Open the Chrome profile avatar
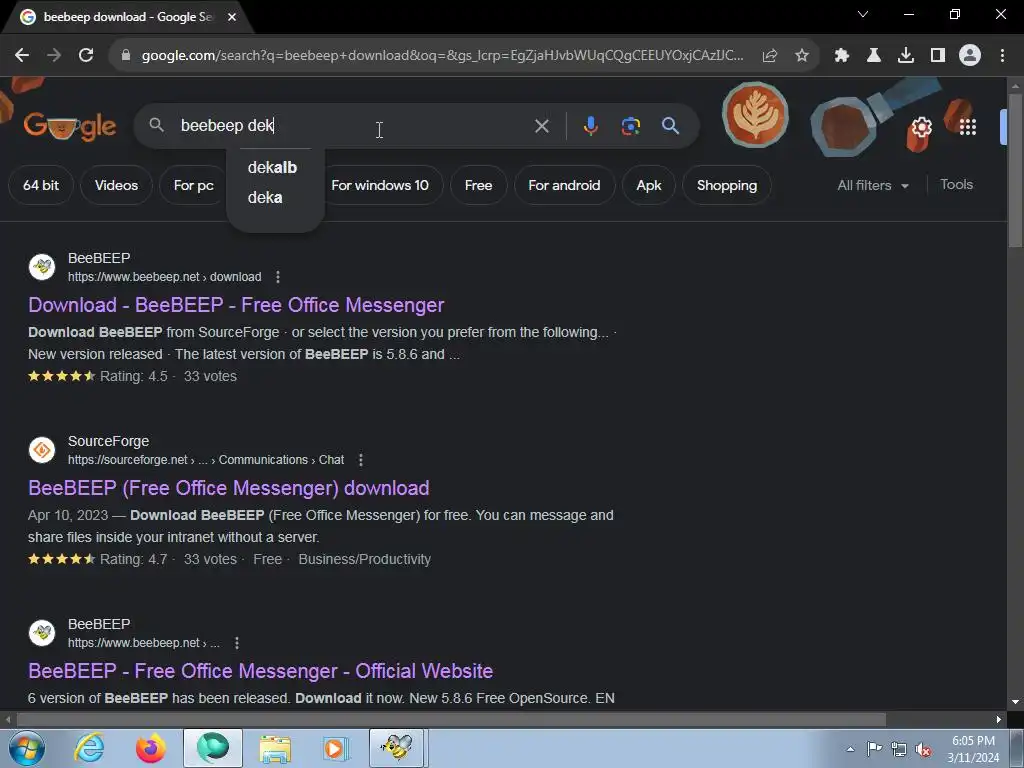Screen dimensions: 1024x768 970,56
